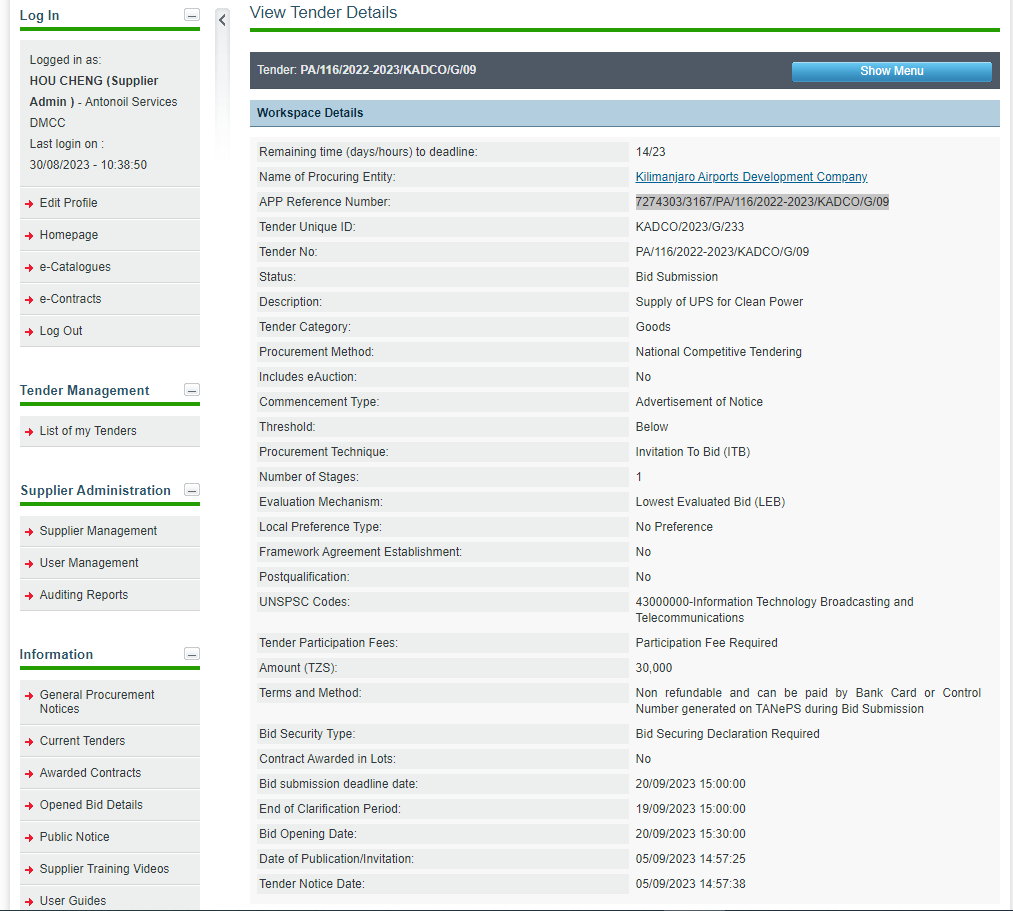Click Tender Unique ID value KADCO/2023/G/233
This screenshot has width=1013, height=911.
click(690, 227)
